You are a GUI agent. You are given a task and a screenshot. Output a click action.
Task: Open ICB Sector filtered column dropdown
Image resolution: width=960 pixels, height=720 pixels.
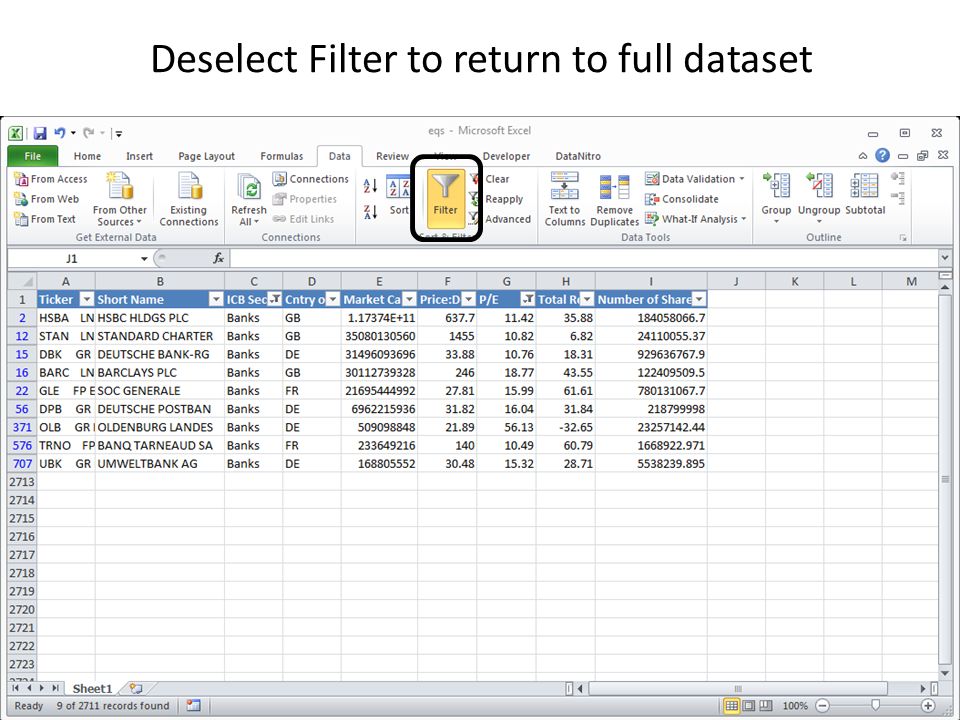(x=275, y=299)
